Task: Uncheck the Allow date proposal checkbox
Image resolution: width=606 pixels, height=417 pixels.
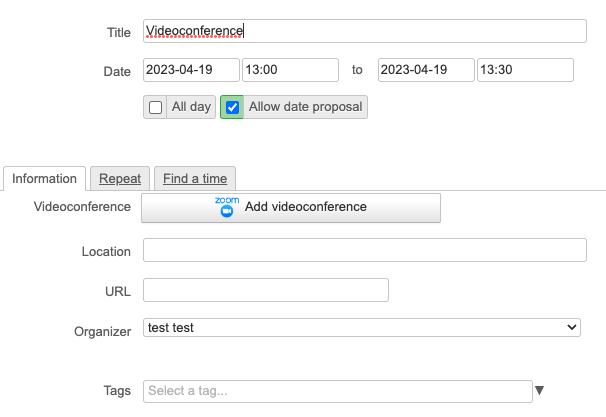Action: tap(233, 108)
